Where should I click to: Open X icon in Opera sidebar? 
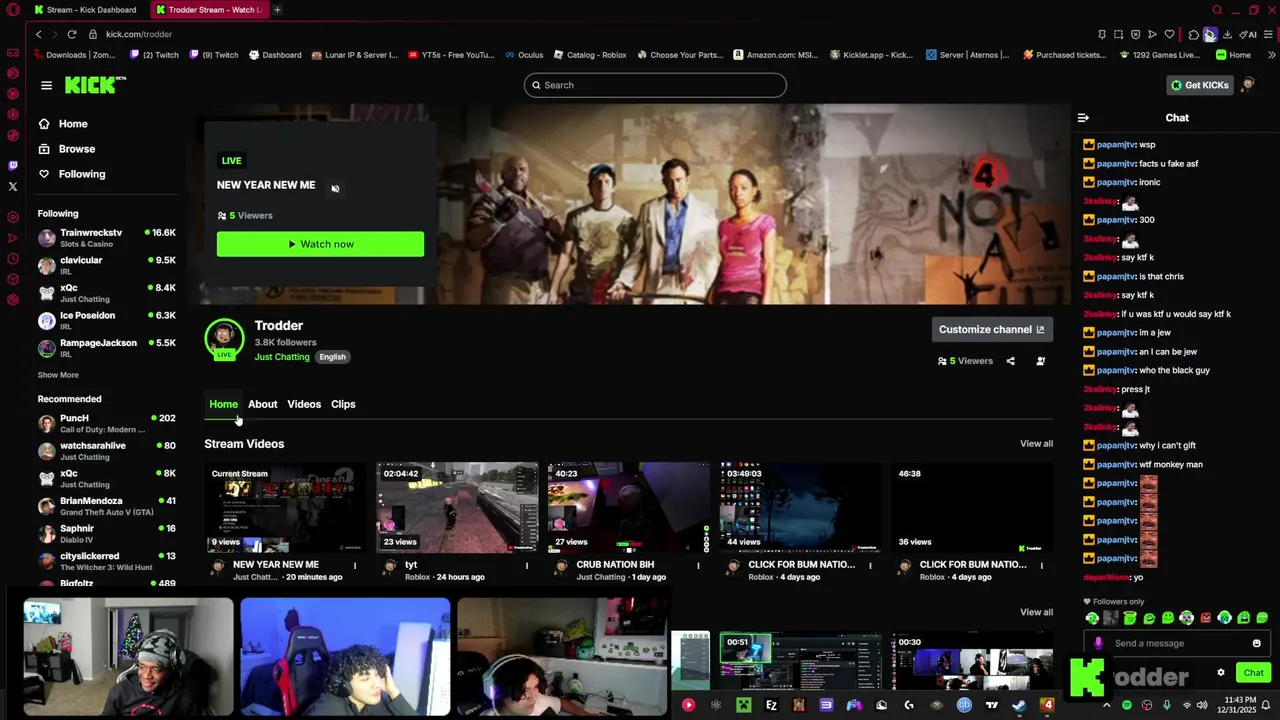[13, 186]
